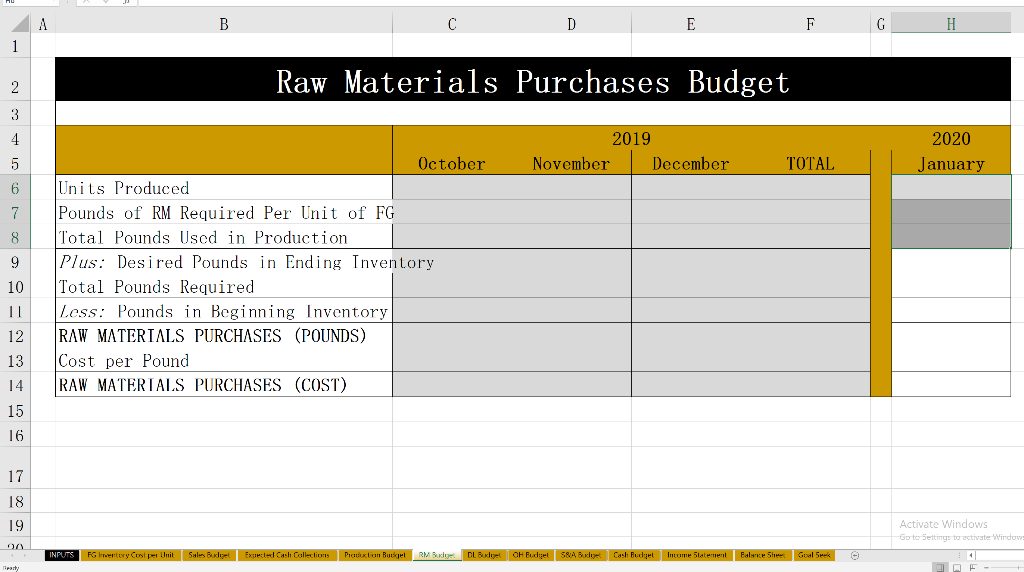1024x572 pixels.
Task: Add a new sheet with plus icon
Action: (x=855, y=556)
